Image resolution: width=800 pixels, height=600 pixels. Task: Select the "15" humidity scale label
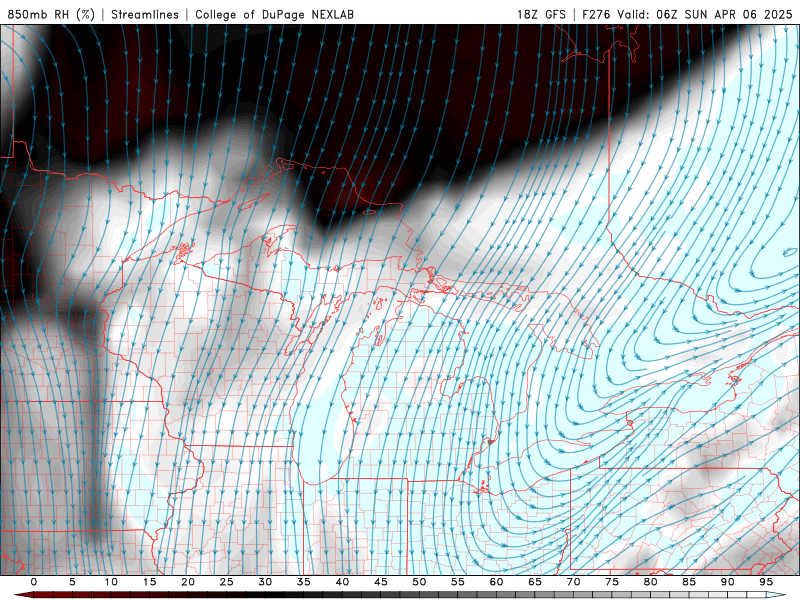[149, 582]
